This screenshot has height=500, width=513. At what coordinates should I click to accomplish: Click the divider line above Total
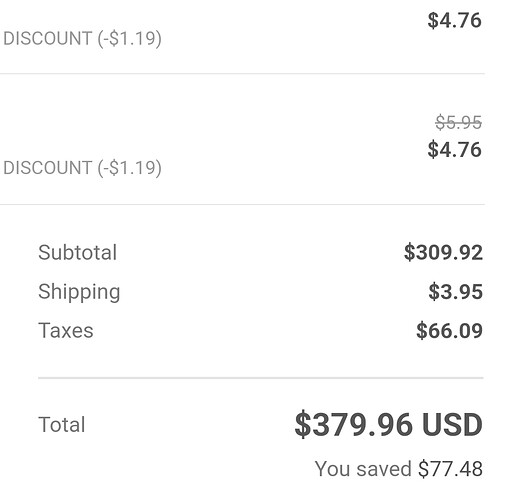(261, 378)
